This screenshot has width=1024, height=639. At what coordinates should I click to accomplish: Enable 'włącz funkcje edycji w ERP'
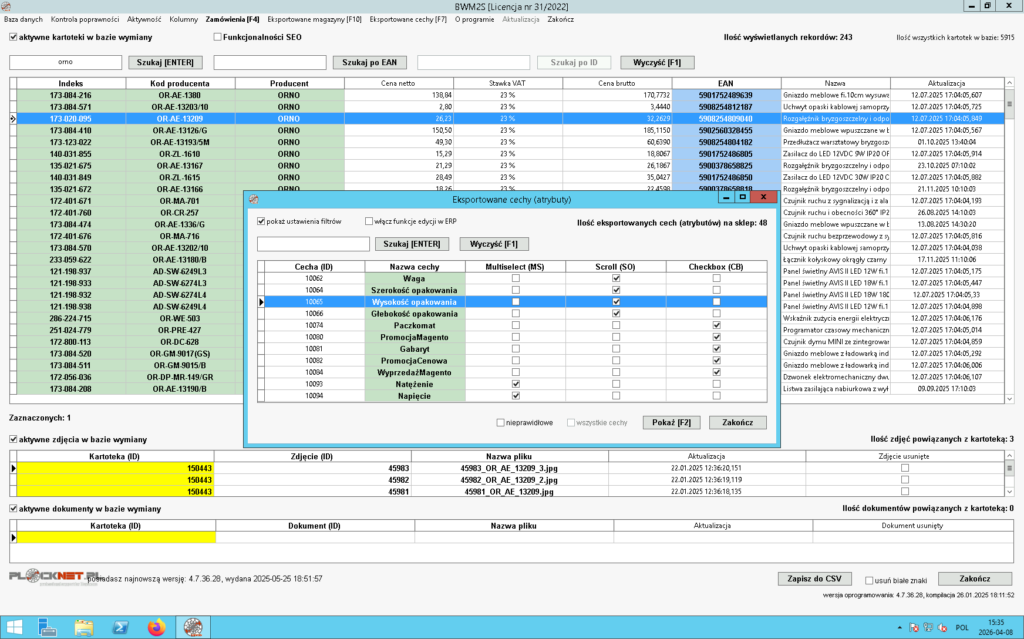tap(370, 221)
